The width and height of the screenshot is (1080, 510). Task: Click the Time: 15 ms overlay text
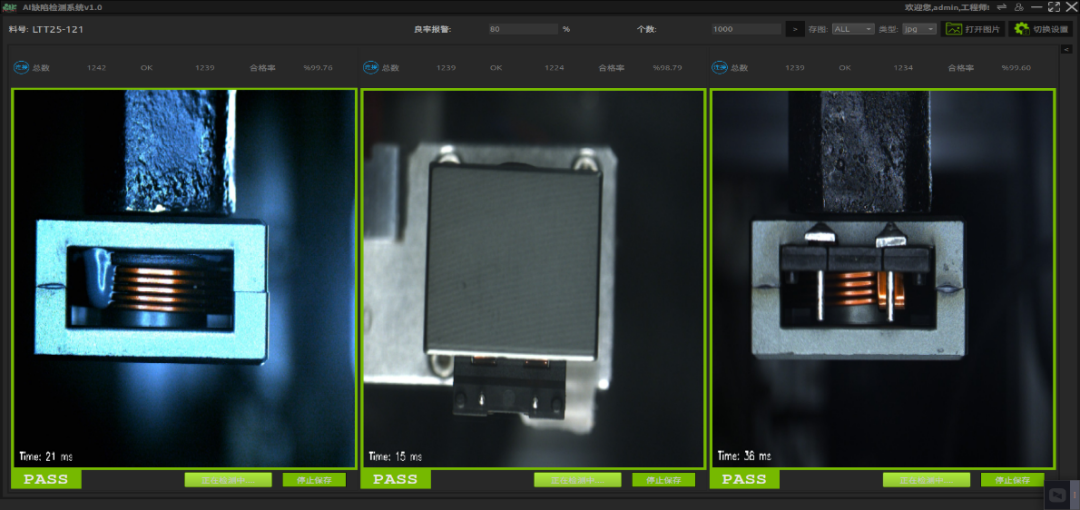[x=395, y=456]
